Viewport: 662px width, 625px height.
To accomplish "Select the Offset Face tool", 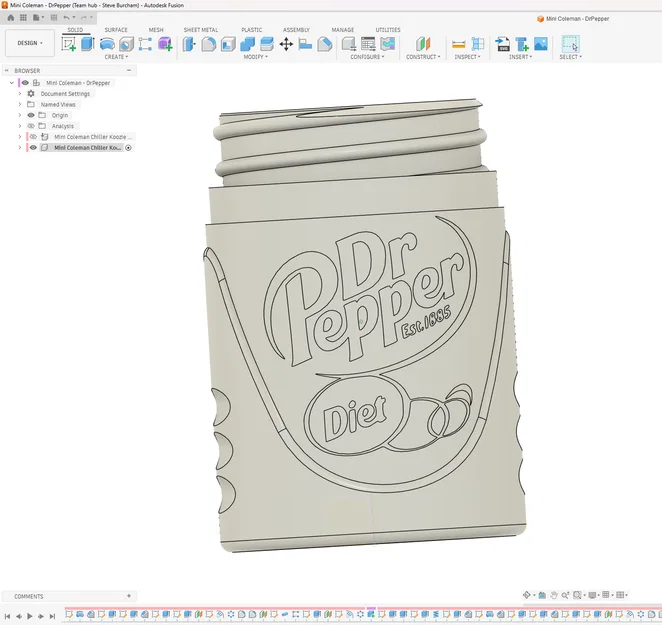I will pyautogui.click(x=267, y=44).
